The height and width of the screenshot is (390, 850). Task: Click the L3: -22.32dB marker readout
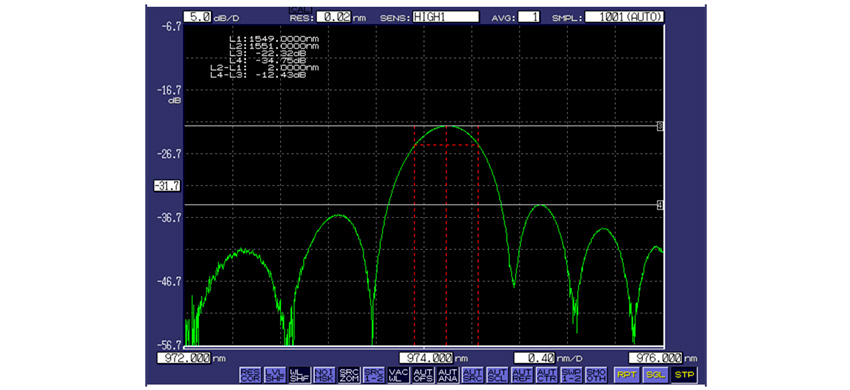point(268,54)
